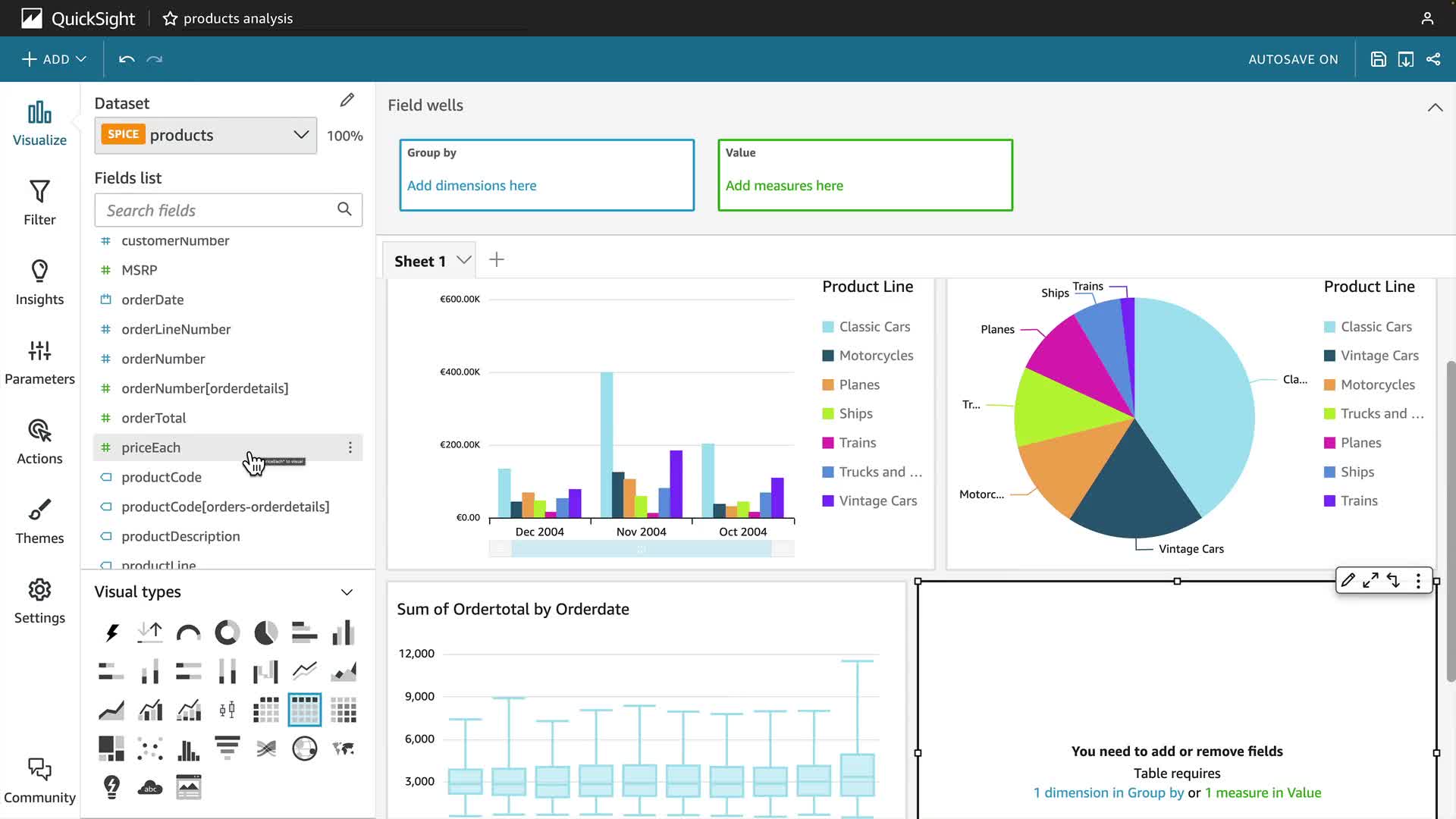Collapse the Field wells section
This screenshot has height=819, width=1456.
pyautogui.click(x=1435, y=107)
